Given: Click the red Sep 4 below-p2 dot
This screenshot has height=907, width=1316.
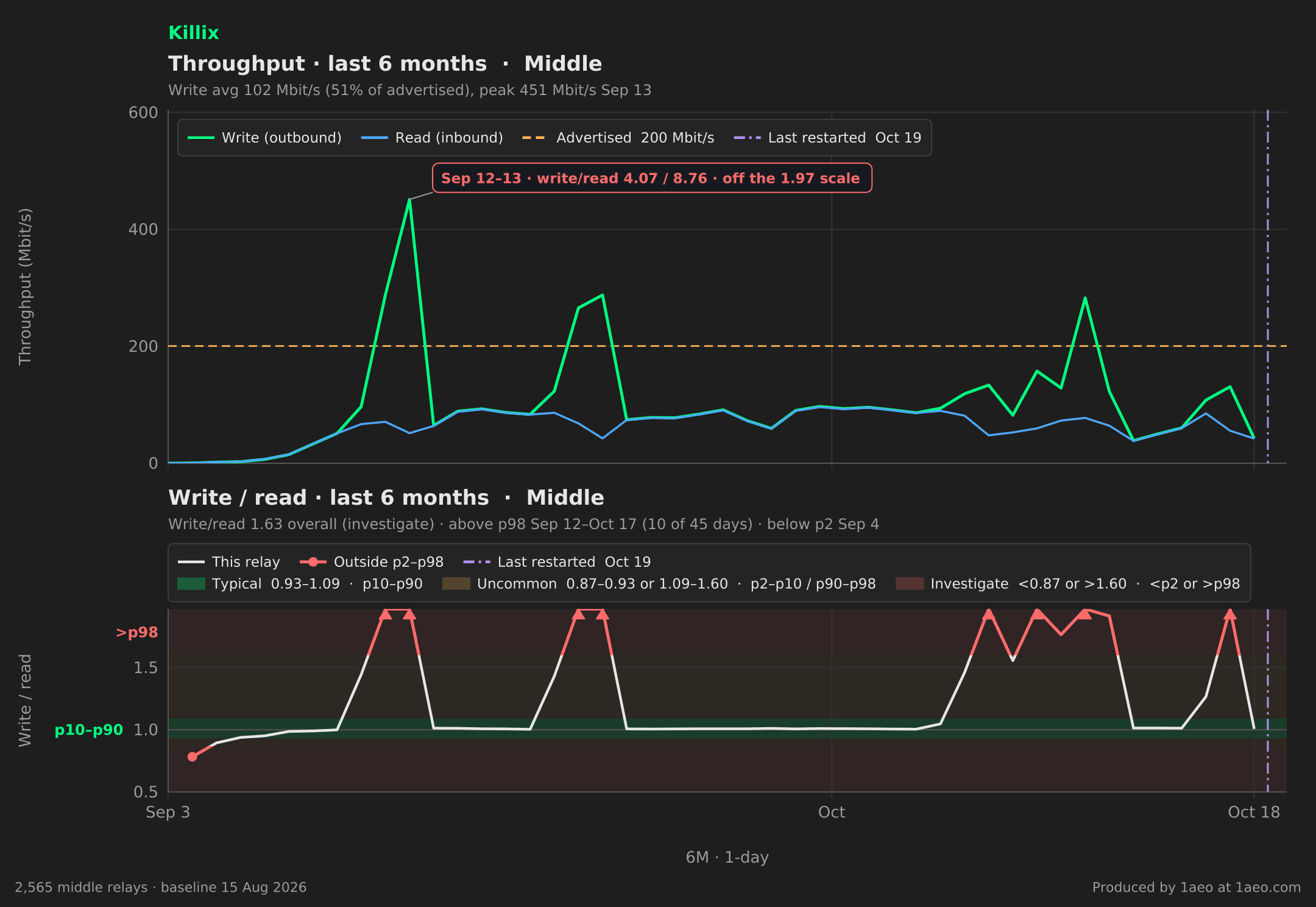Looking at the screenshot, I should click(192, 756).
